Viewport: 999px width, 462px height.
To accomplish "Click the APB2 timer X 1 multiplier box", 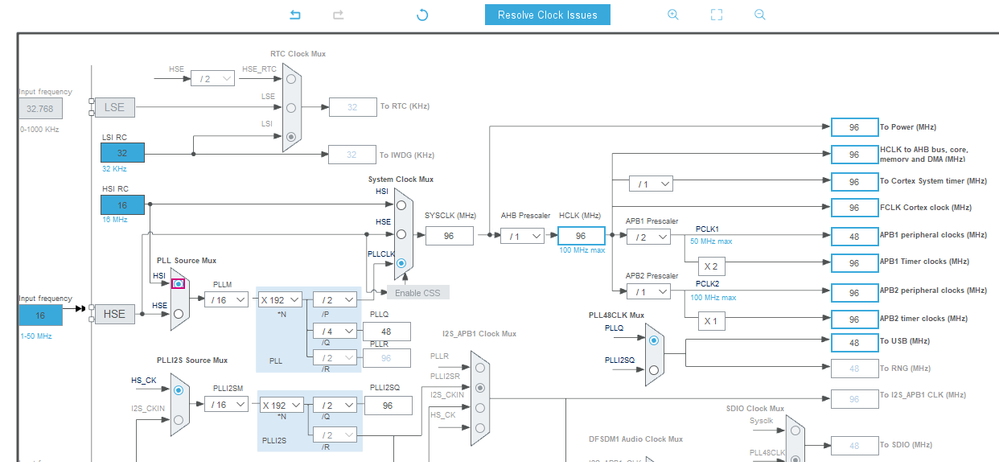I will (x=711, y=321).
